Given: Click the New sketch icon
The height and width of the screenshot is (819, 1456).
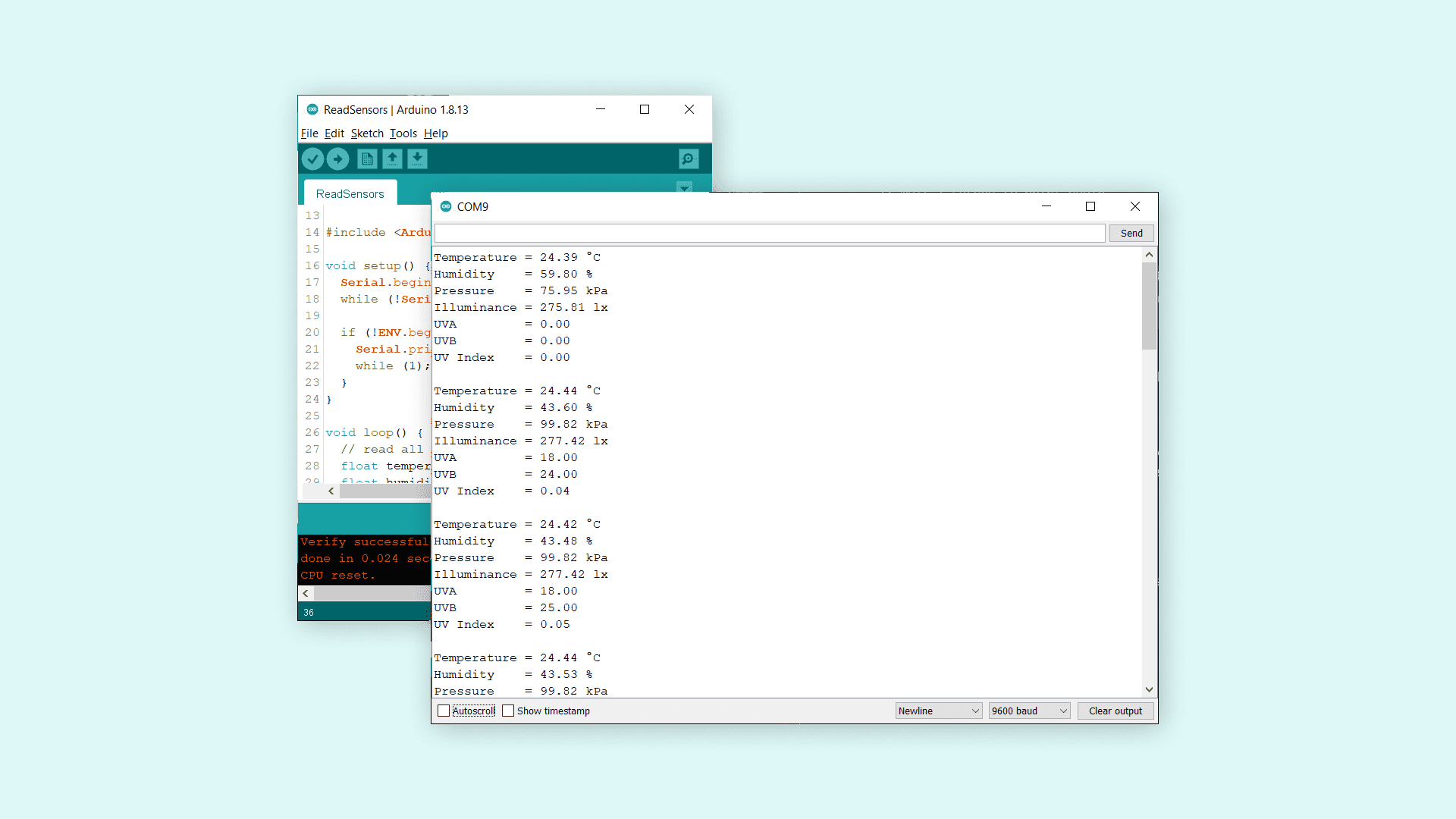Looking at the screenshot, I should coord(367,159).
